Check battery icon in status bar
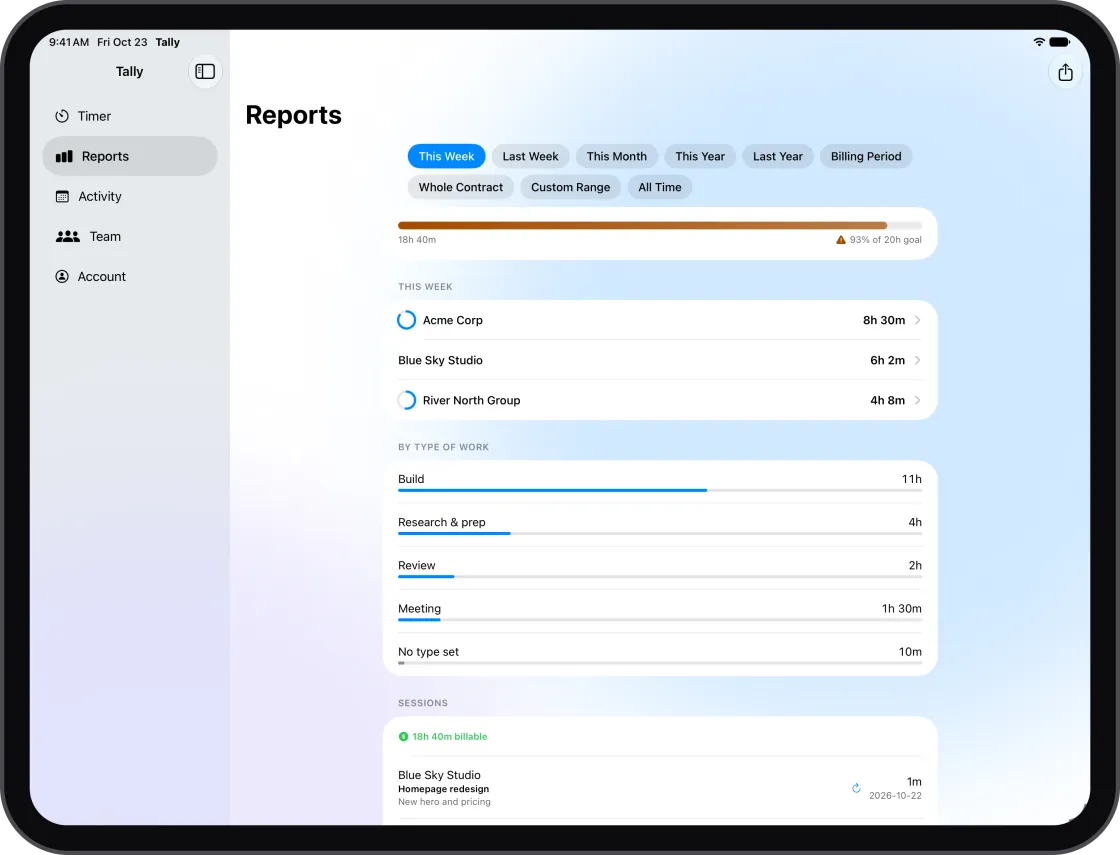This screenshot has height=855, width=1120. point(1059,42)
